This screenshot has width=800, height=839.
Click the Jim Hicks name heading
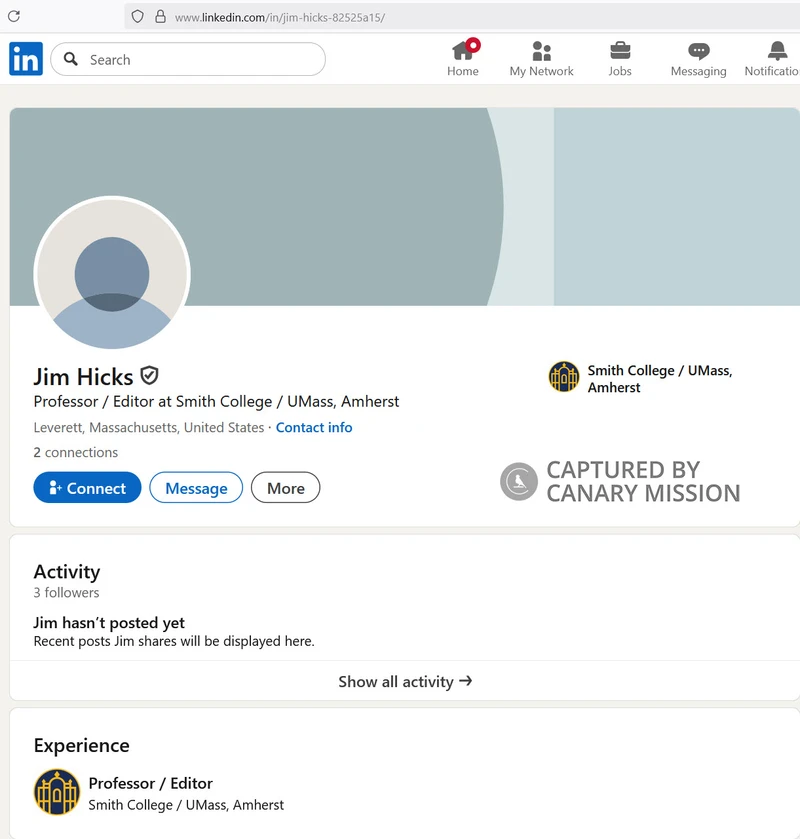(83, 377)
